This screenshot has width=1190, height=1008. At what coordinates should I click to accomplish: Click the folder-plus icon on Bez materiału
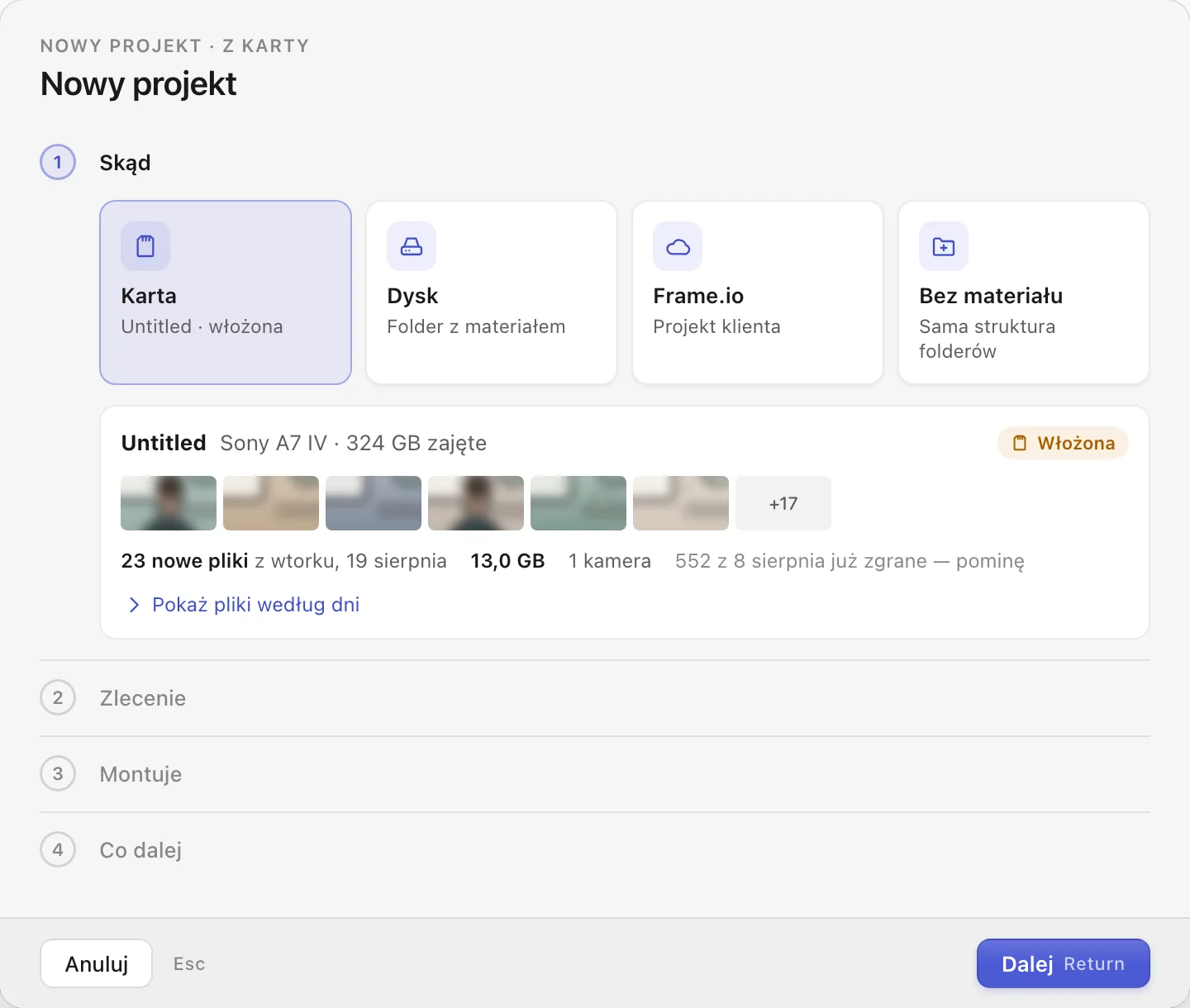point(944,246)
